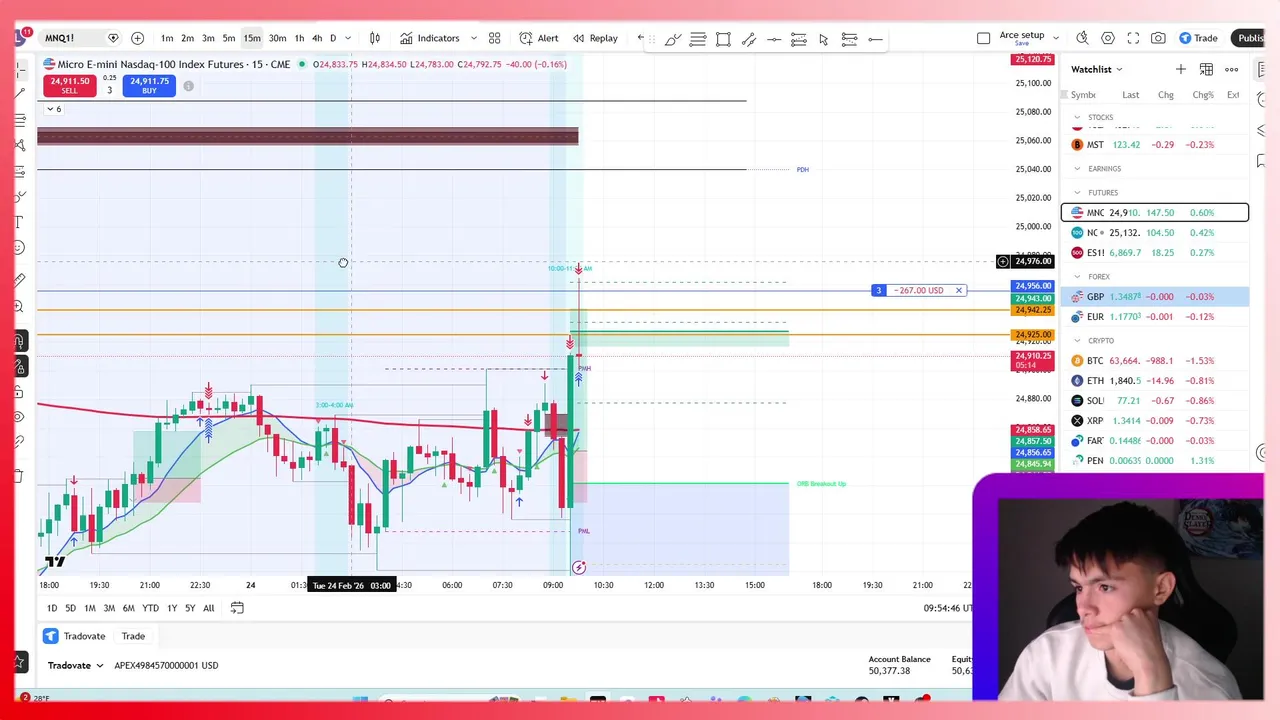Create an Alert
This screenshot has height=720, width=1280.
click(539, 38)
